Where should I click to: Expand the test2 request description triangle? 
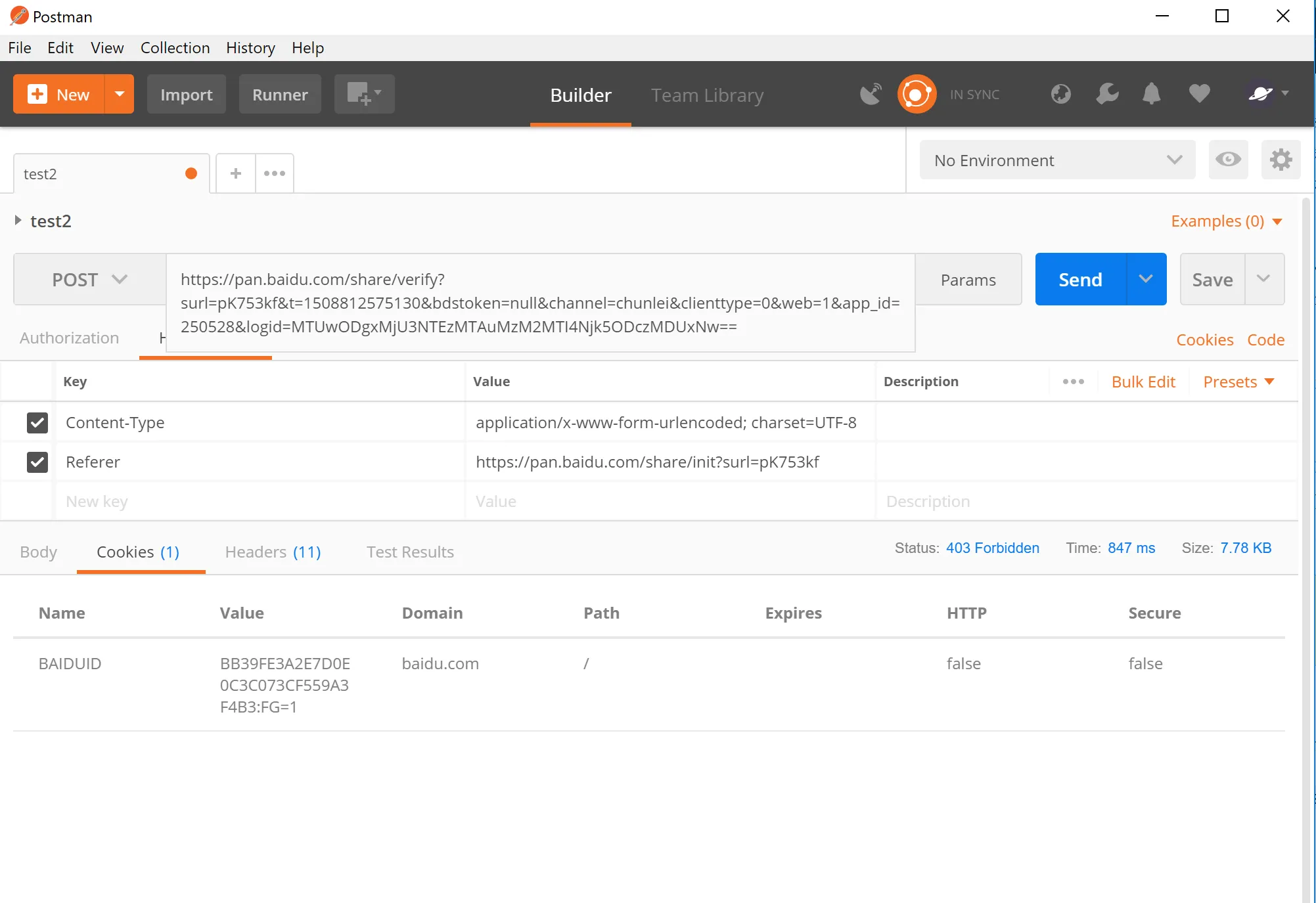[x=18, y=221]
